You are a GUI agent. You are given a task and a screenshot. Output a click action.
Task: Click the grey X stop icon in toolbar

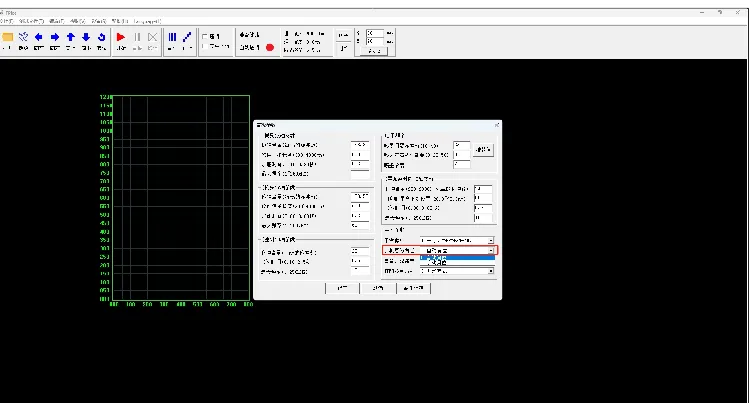(152, 37)
